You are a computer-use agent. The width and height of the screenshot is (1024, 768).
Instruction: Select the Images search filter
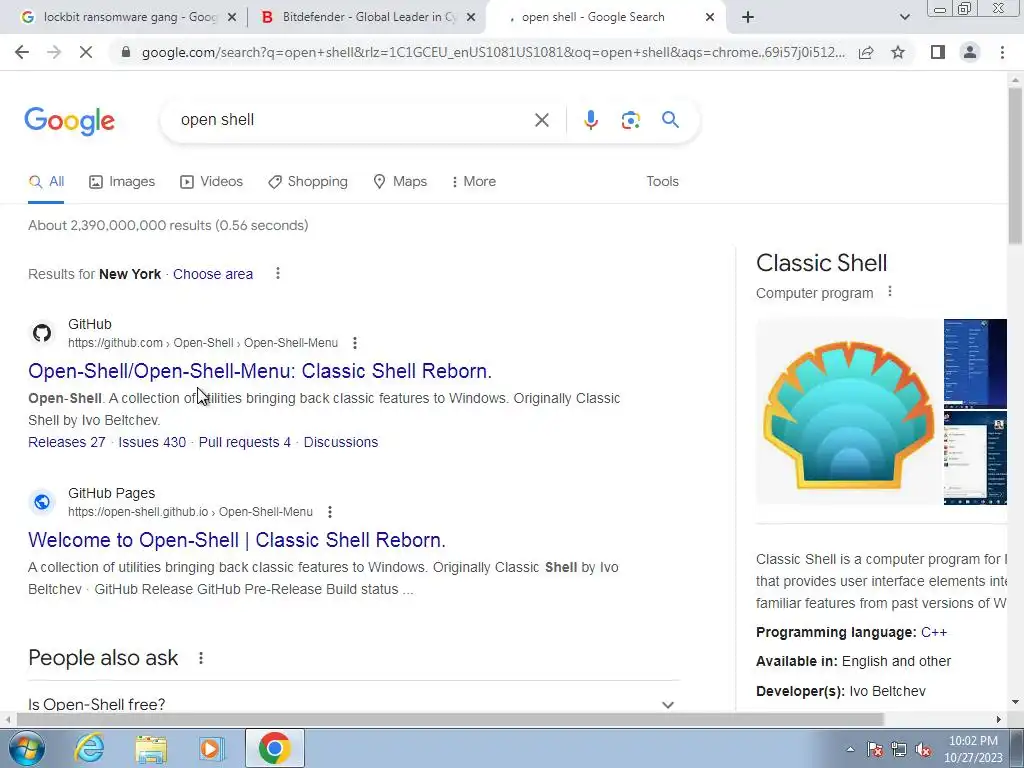[122, 182]
